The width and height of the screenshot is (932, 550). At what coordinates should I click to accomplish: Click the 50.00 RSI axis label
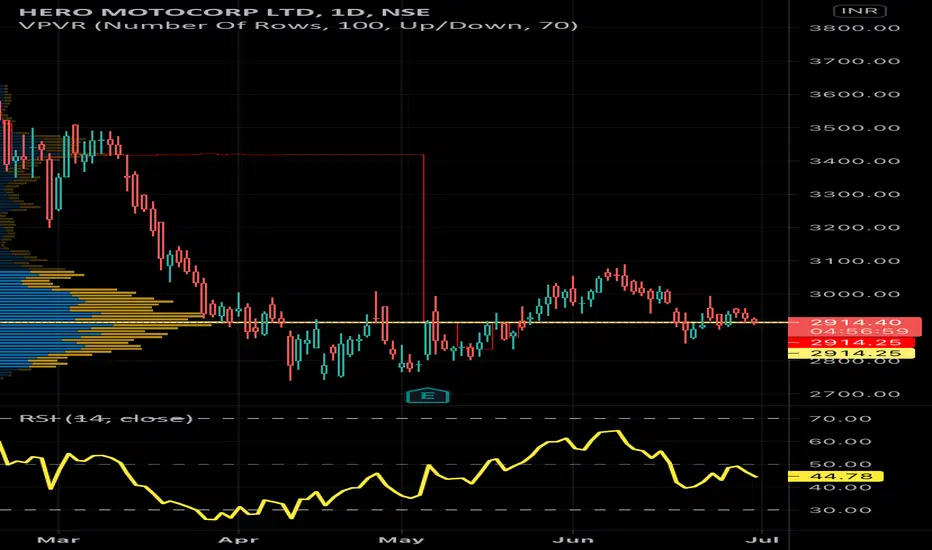[840, 464]
